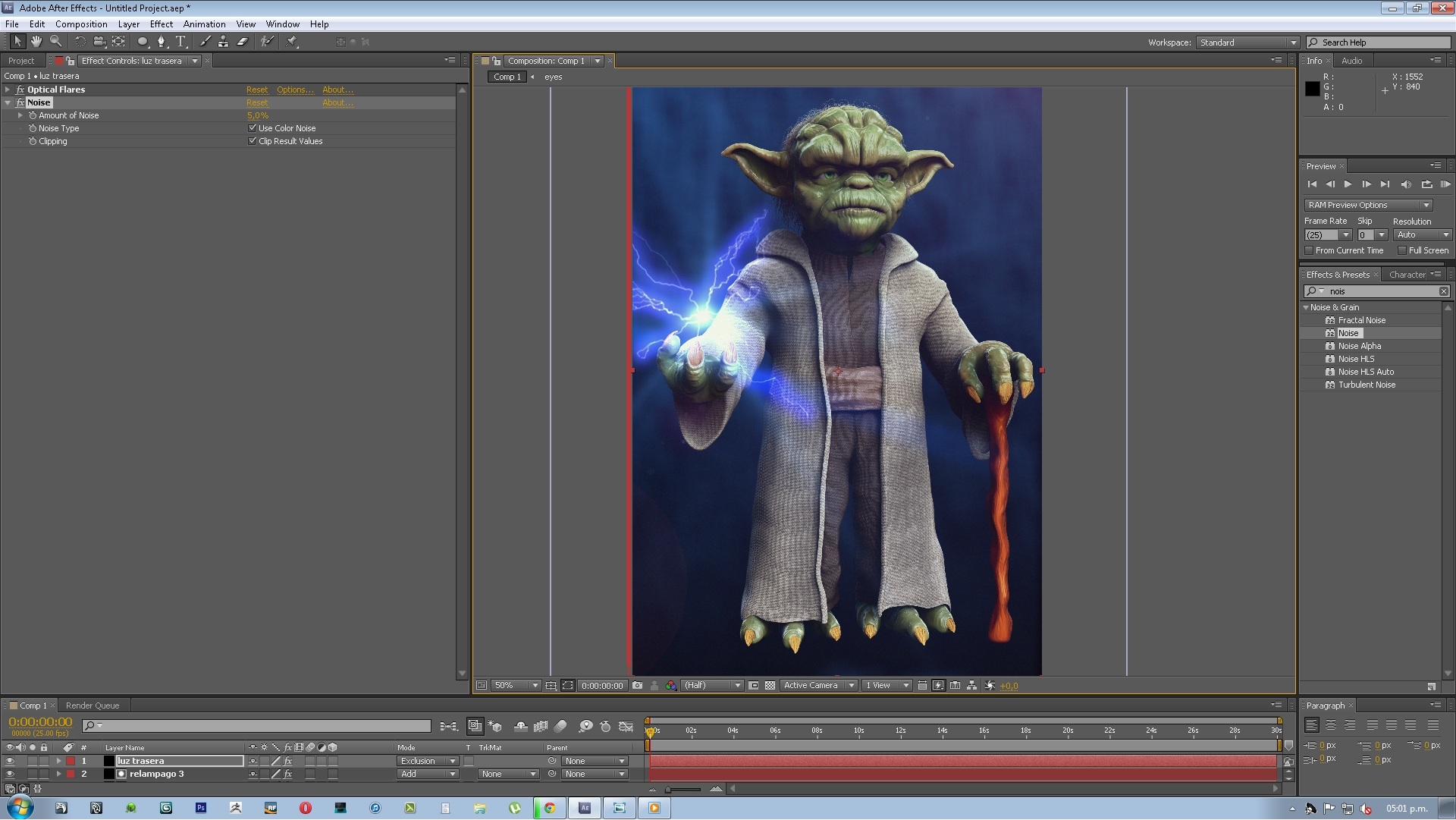This screenshot has width=1456, height=820.
Task: Enable From Current Time checkbox
Action: coord(1309,250)
